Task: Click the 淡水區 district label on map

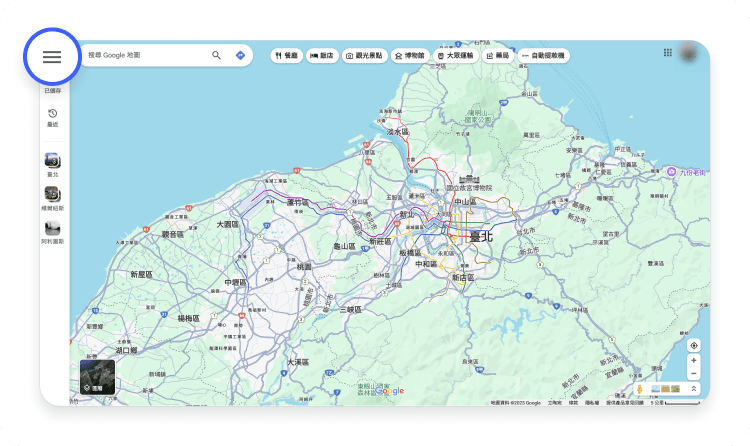Action: (397, 131)
